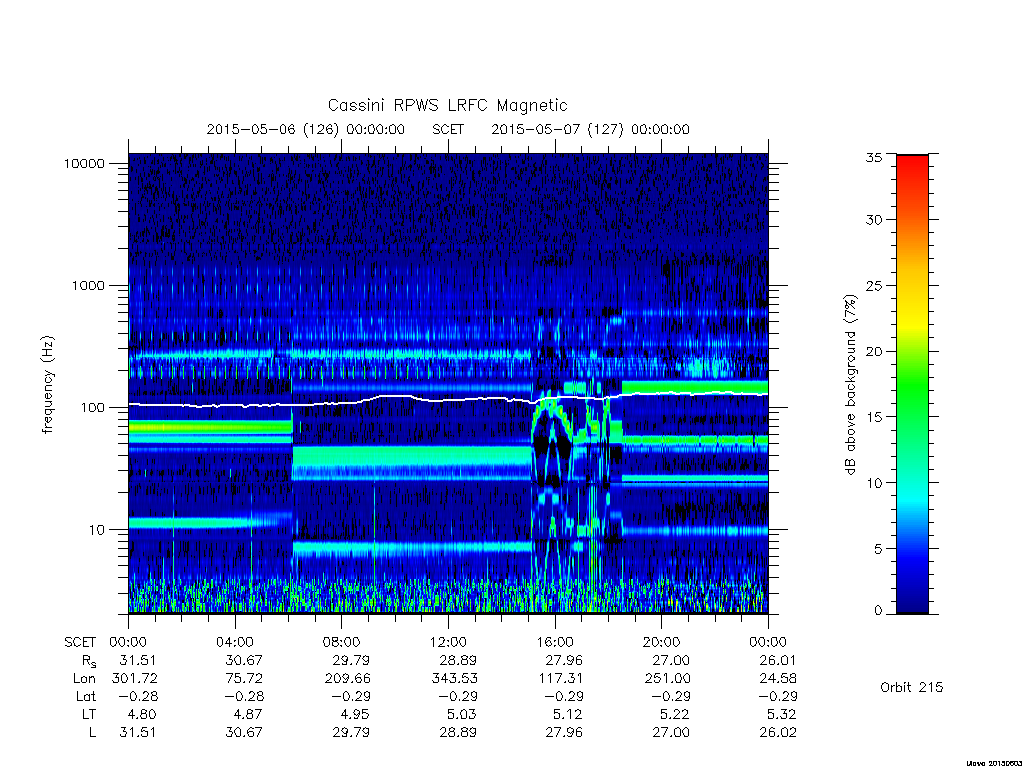Click the "25" colorbar tick label
This screenshot has width=1024, height=768.
coord(873,286)
